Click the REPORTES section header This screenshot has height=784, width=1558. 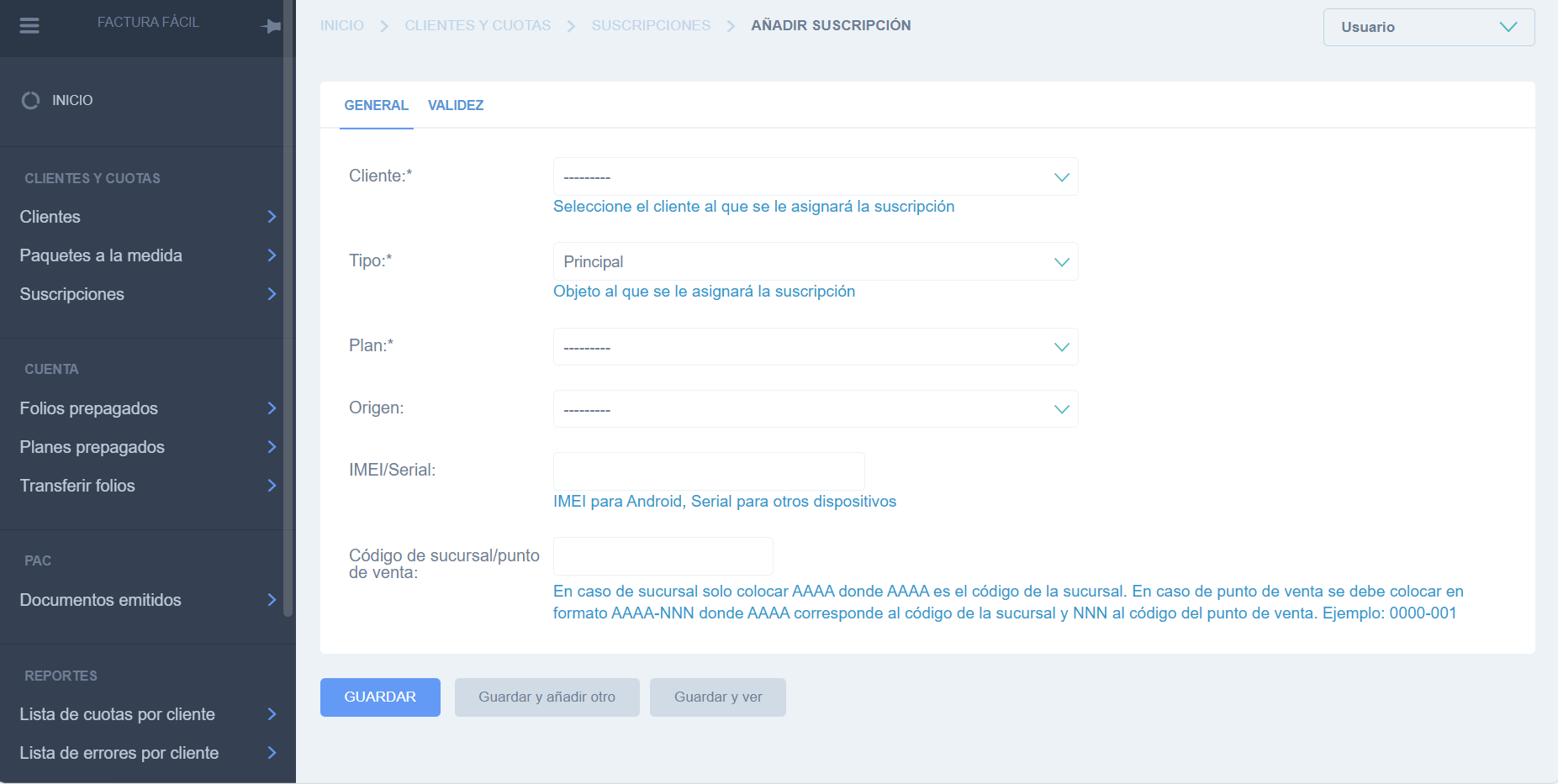pyautogui.click(x=61, y=676)
